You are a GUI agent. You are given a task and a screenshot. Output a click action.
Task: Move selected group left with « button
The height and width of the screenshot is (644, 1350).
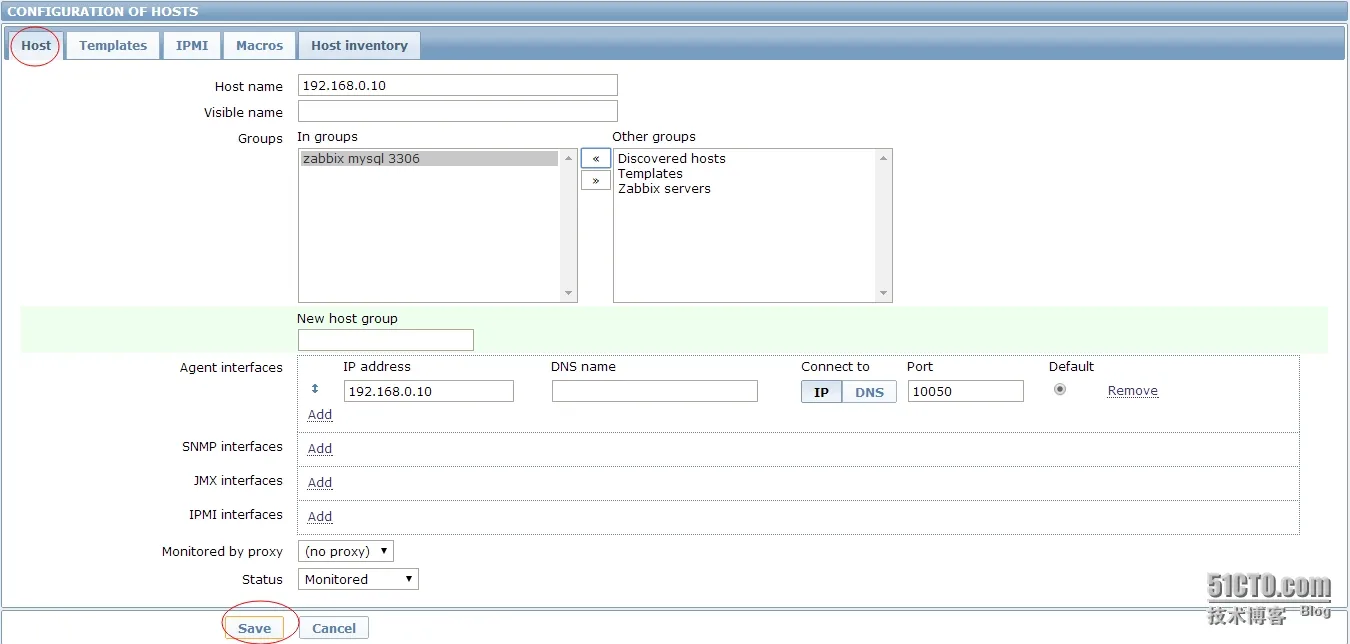(x=595, y=159)
